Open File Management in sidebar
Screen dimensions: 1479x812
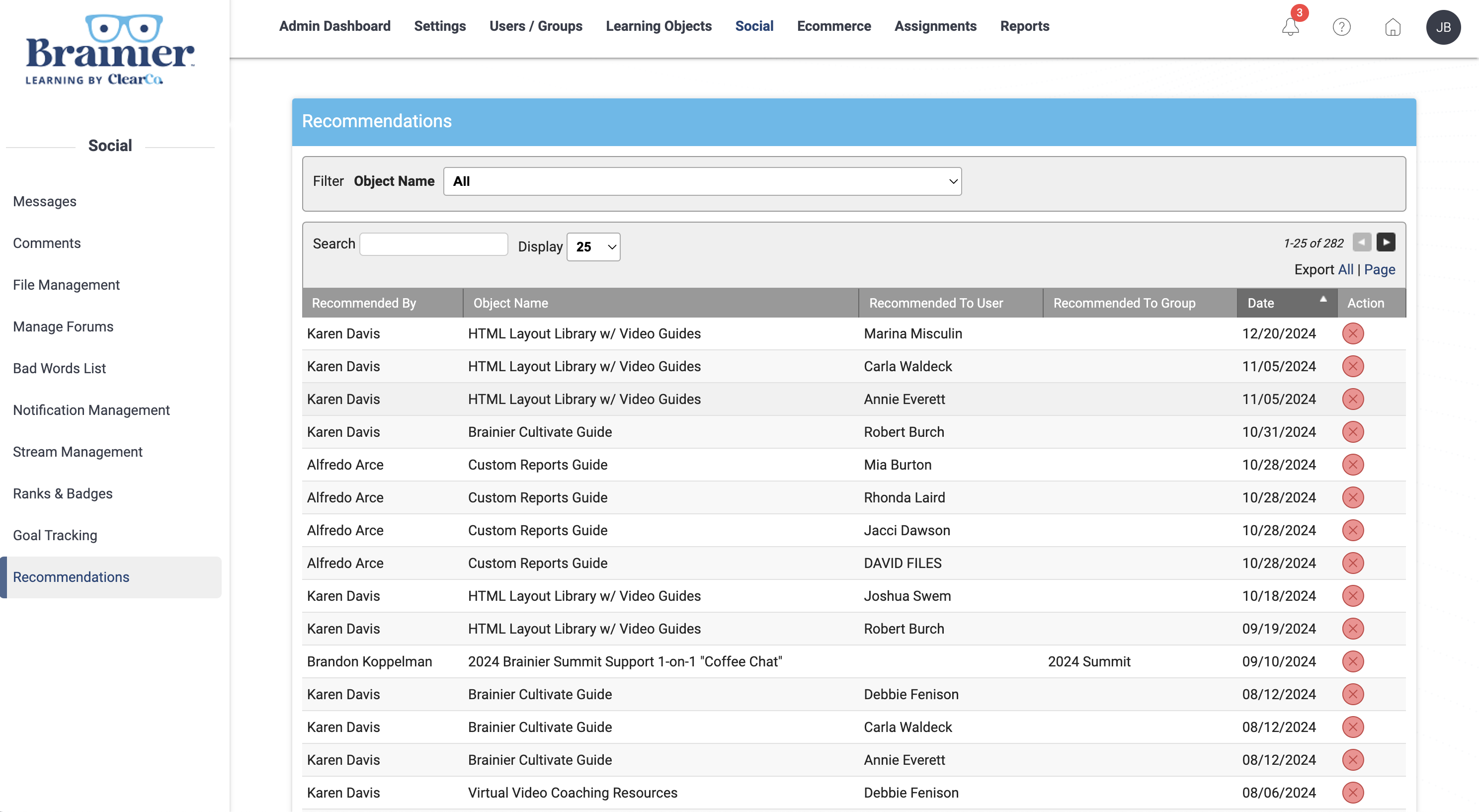pos(66,285)
